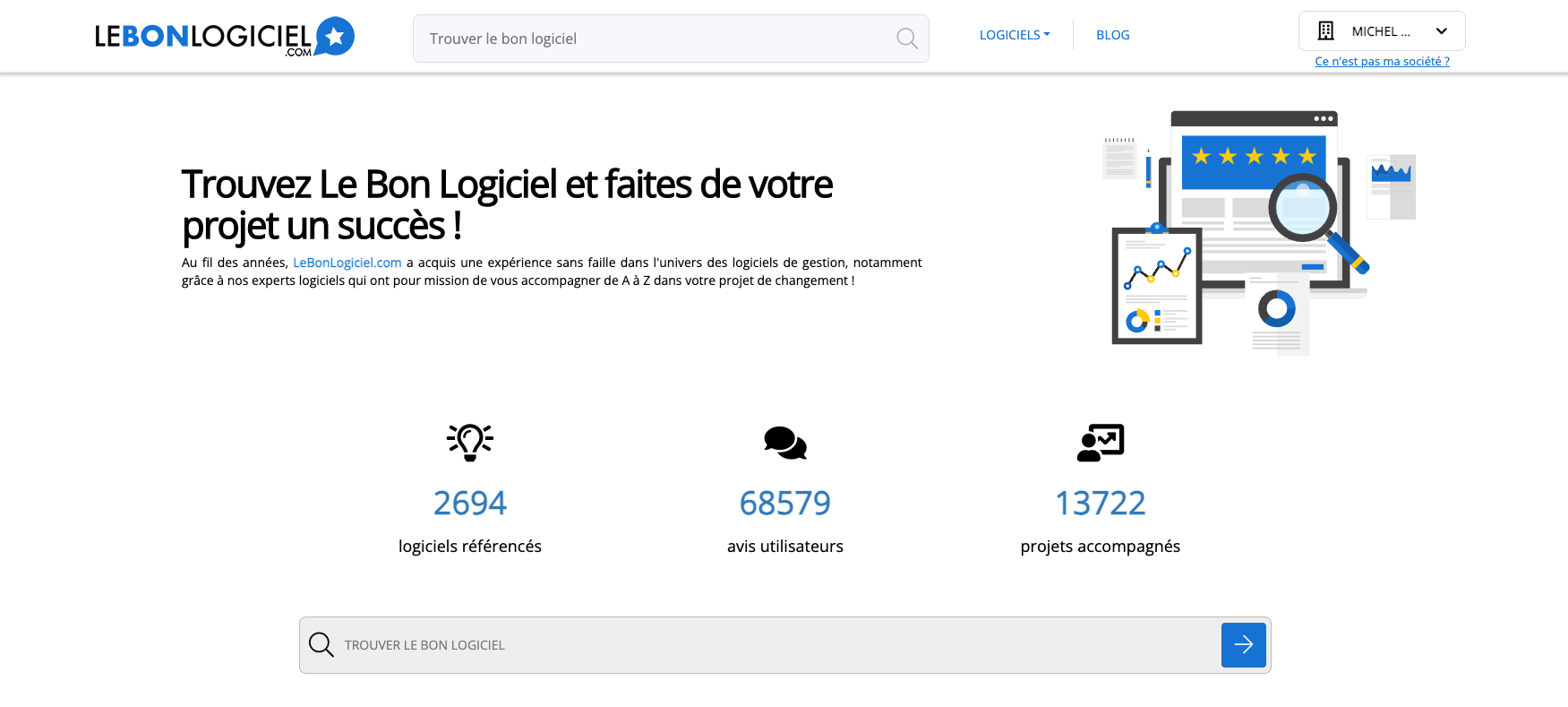Click the building icon next to MICHEL

tap(1326, 31)
